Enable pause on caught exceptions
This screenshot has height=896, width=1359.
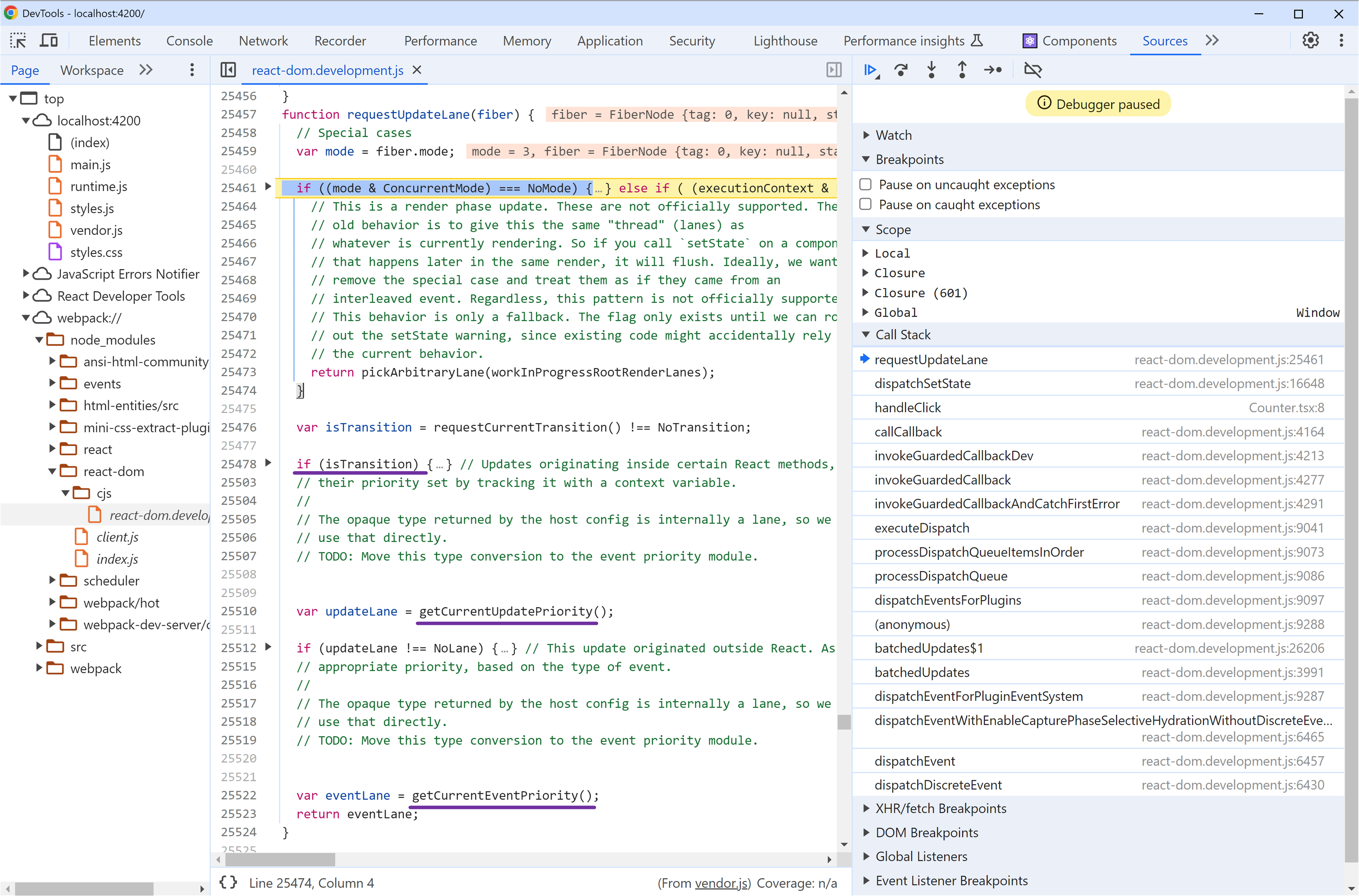pos(865,205)
